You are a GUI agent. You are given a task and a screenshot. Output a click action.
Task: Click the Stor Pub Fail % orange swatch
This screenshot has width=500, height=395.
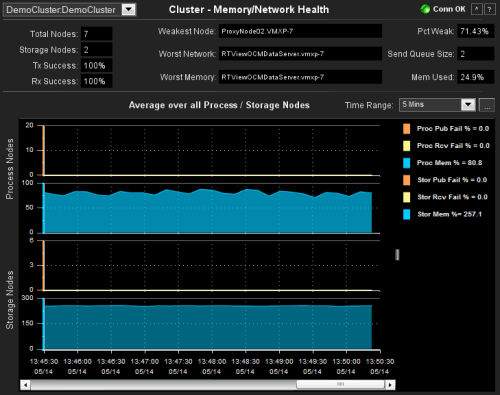click(x=406, y=180)
